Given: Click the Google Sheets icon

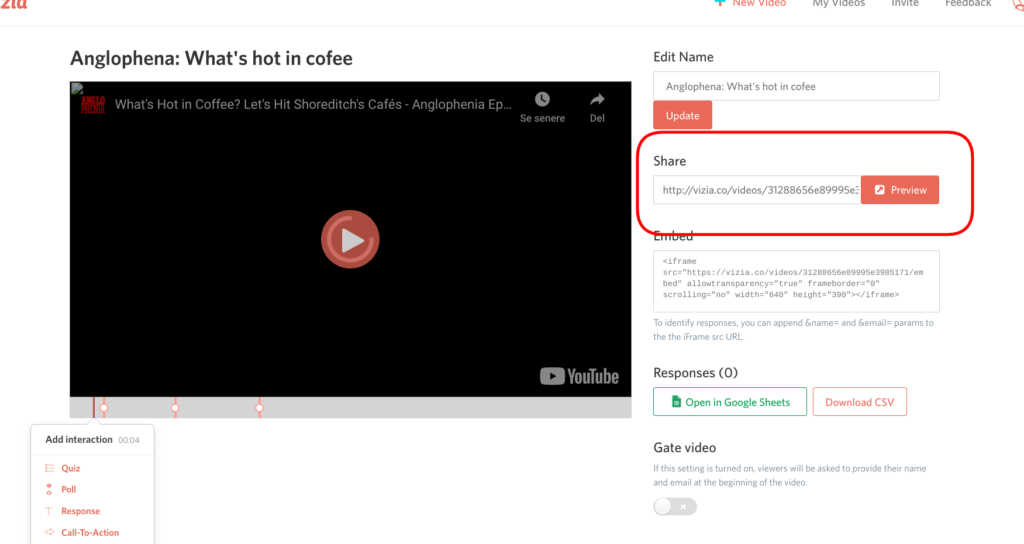Looking at the screenshot, I should (x=677, y=402).
